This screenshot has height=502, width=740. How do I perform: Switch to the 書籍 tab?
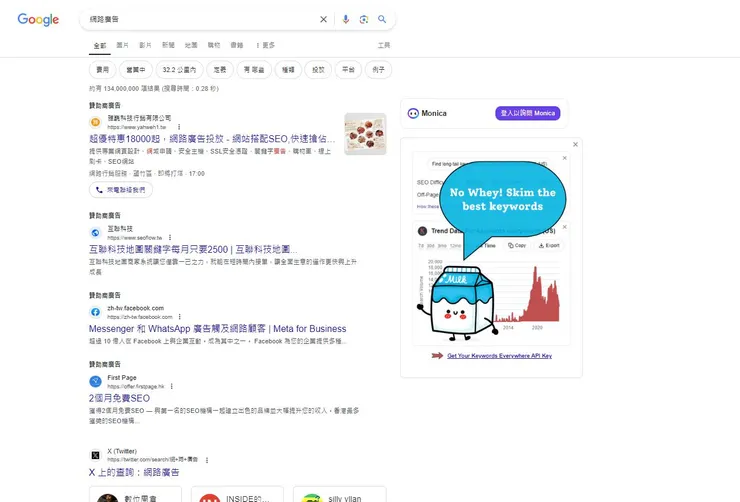237,45
